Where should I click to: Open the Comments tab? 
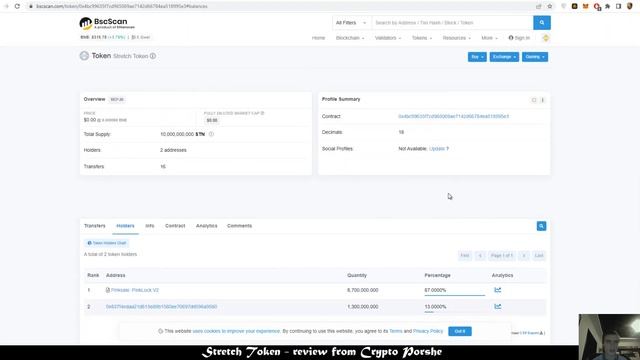240,226
